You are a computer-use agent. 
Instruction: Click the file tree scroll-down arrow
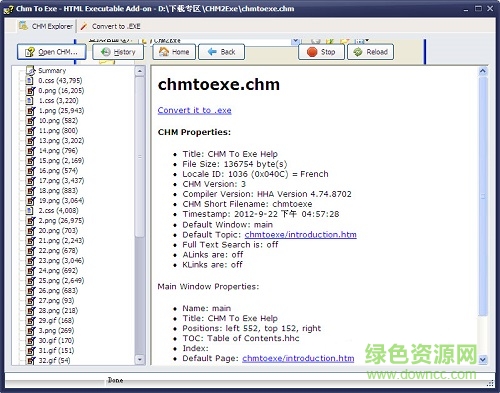point(140,359)
